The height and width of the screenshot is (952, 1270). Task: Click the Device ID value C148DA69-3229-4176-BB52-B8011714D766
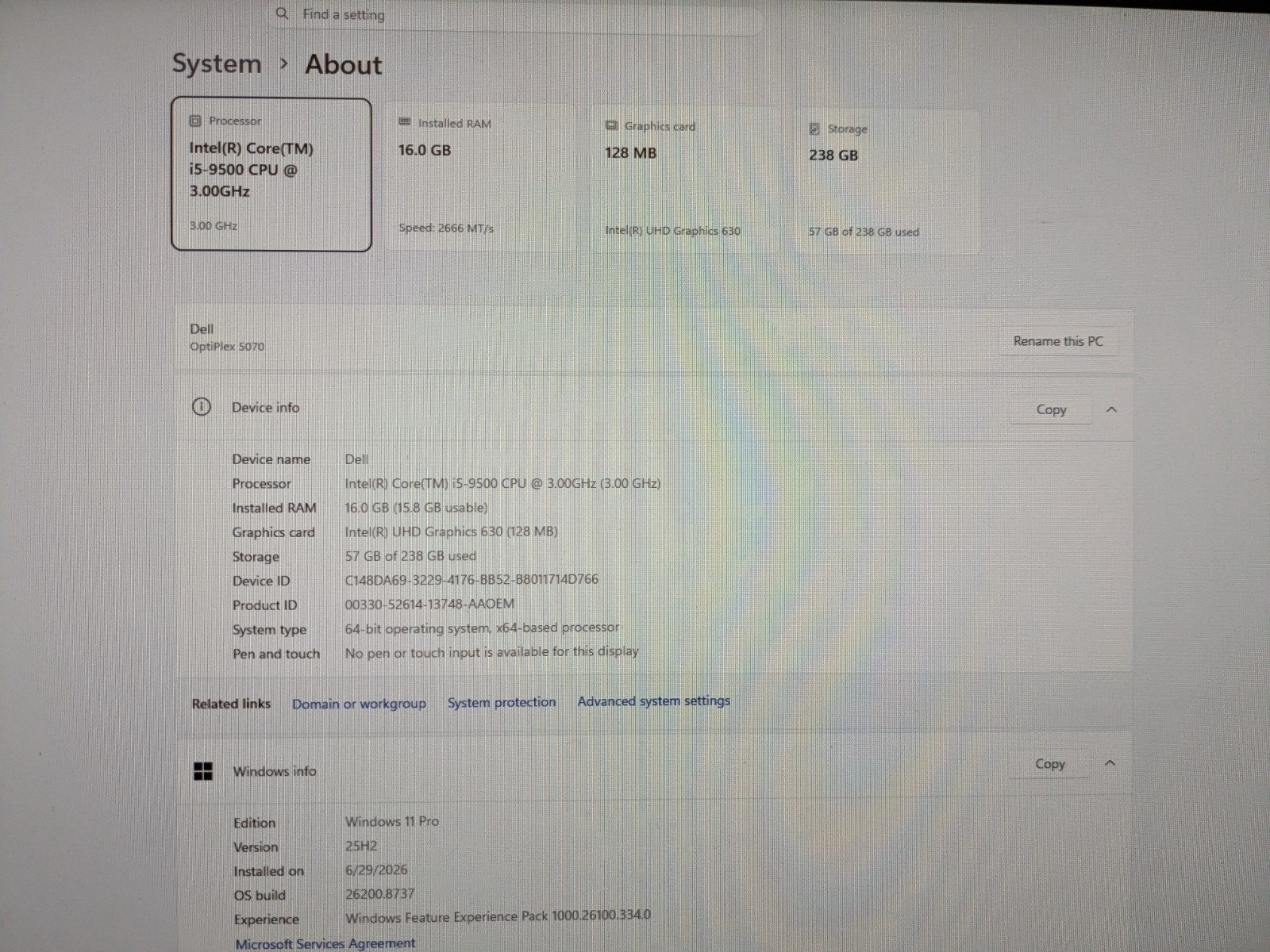click(471, 579)
